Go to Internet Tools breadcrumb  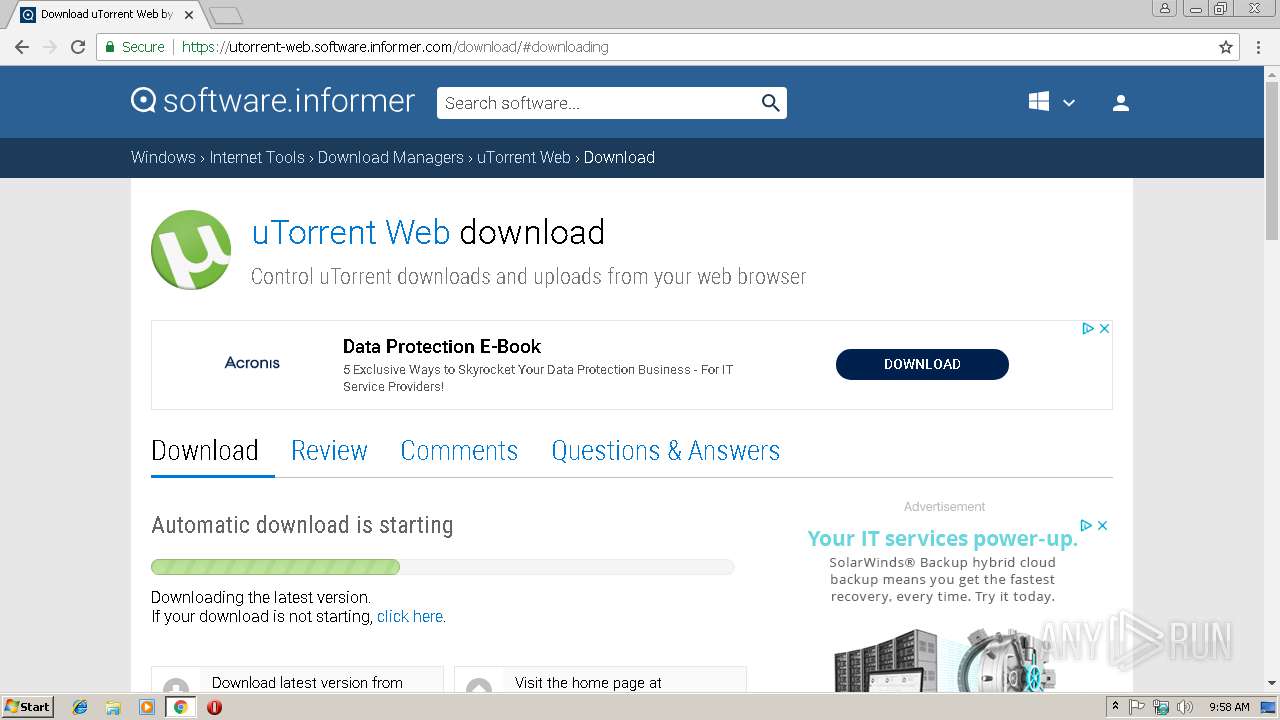[x=257, y=158]
